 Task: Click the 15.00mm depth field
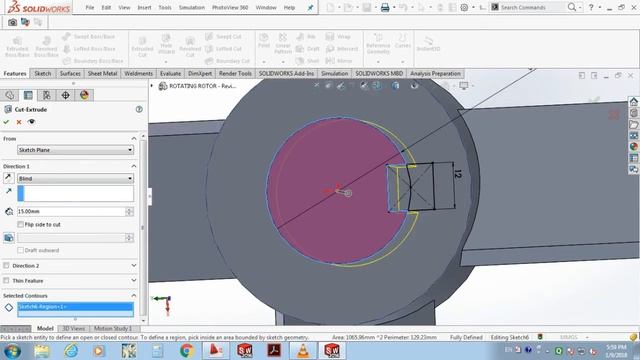71,211
